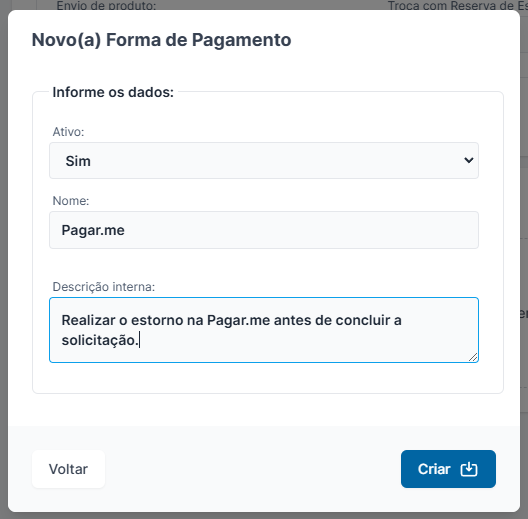
Task: Click the Informe os dados: legend
Action: tap(113, 92)
